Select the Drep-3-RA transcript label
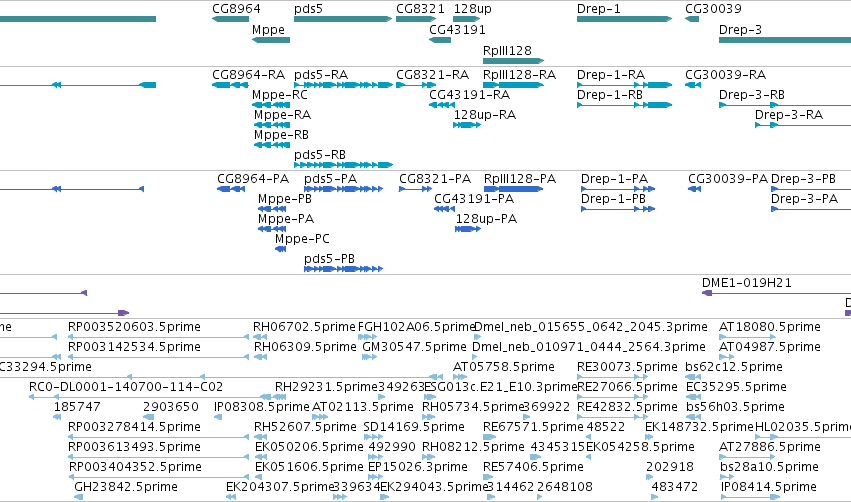Image resolution: width=851 pixels, height=502 pixels. 789,115
